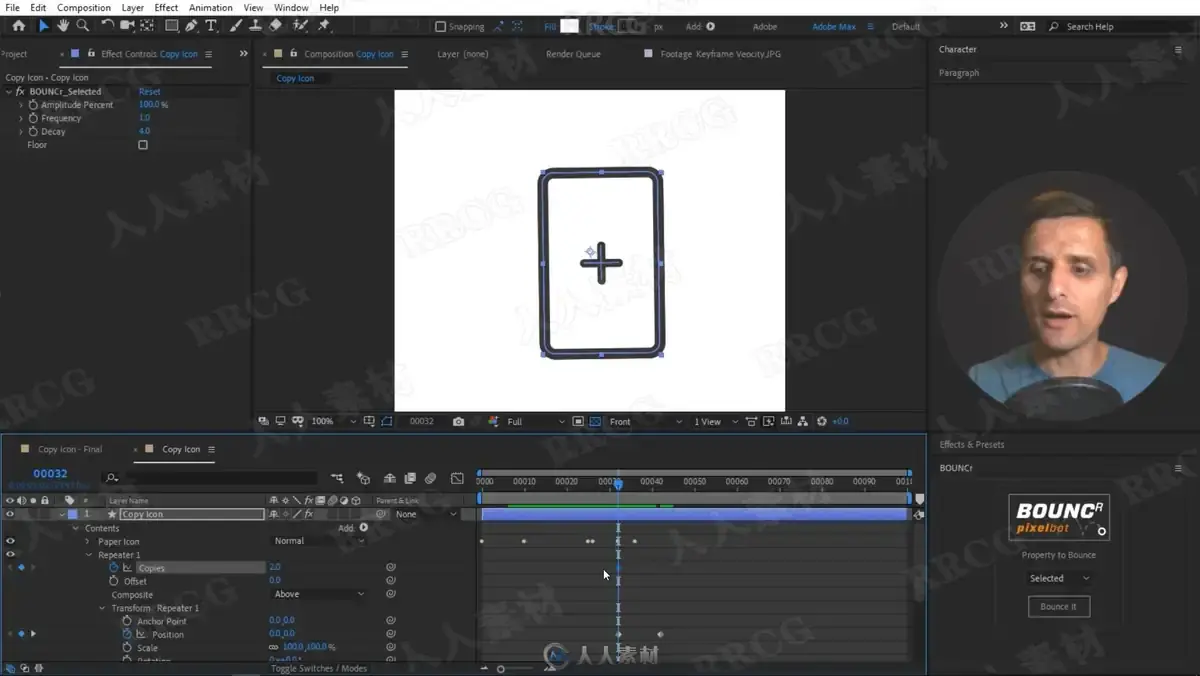This screenshot has width=1200, height=676.
Task: Collapse the Repeater 1 group
Action: [88, 555]
